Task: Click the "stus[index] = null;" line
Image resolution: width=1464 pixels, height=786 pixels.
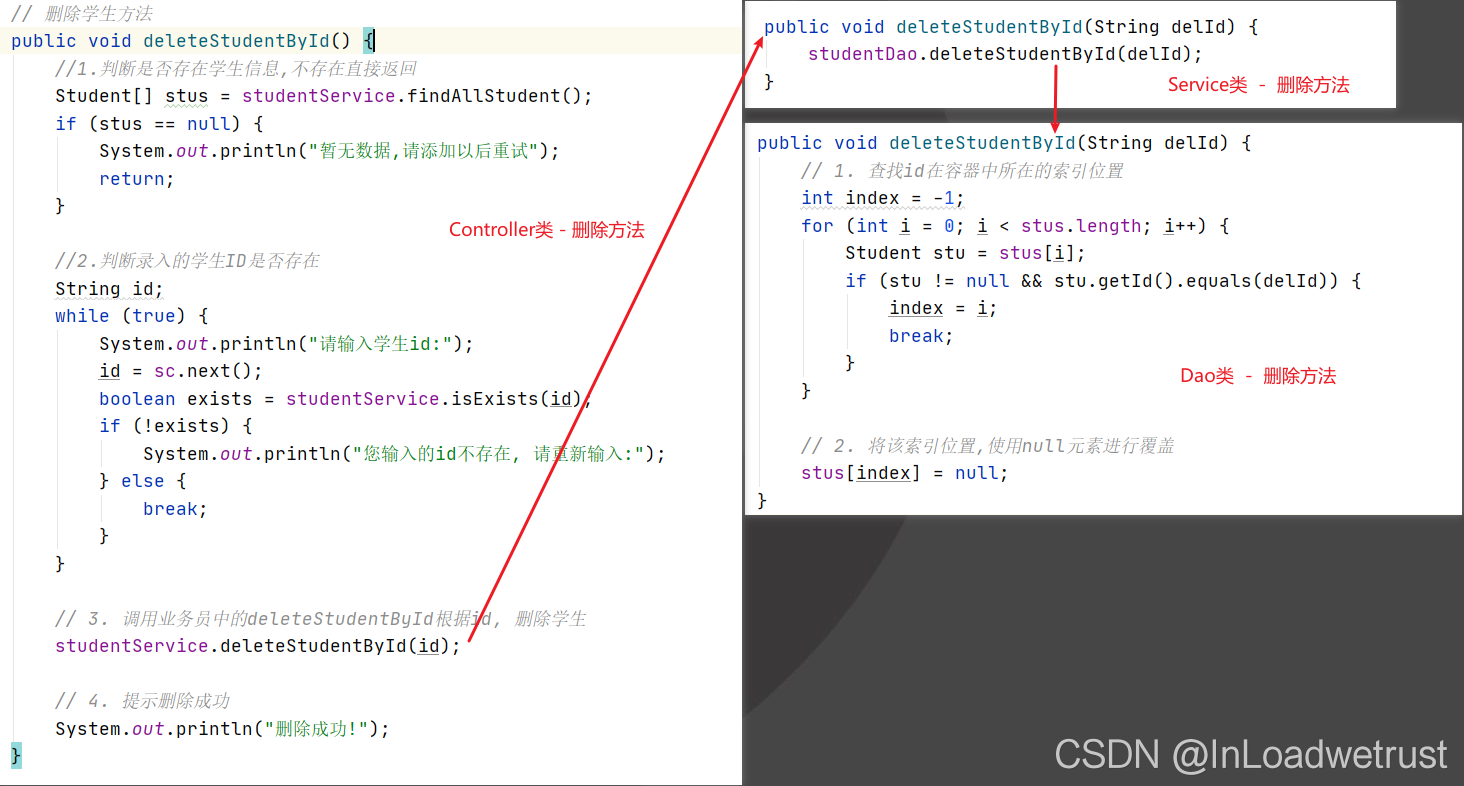Action: point(905,473)
